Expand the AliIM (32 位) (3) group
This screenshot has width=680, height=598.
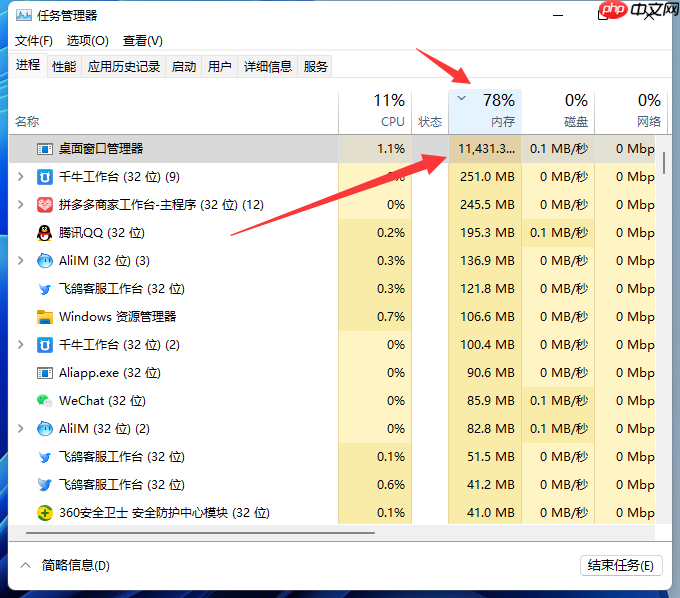point(20,260)
